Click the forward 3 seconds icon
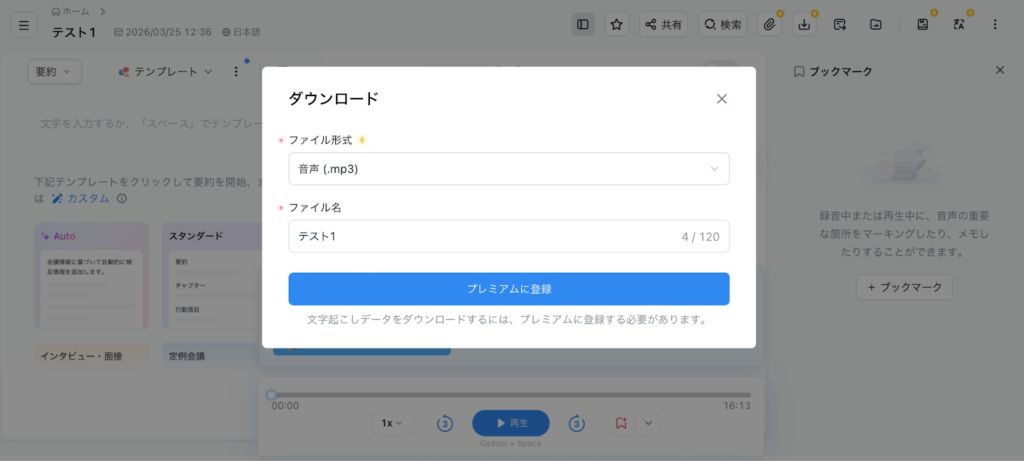 click(576, 423)
